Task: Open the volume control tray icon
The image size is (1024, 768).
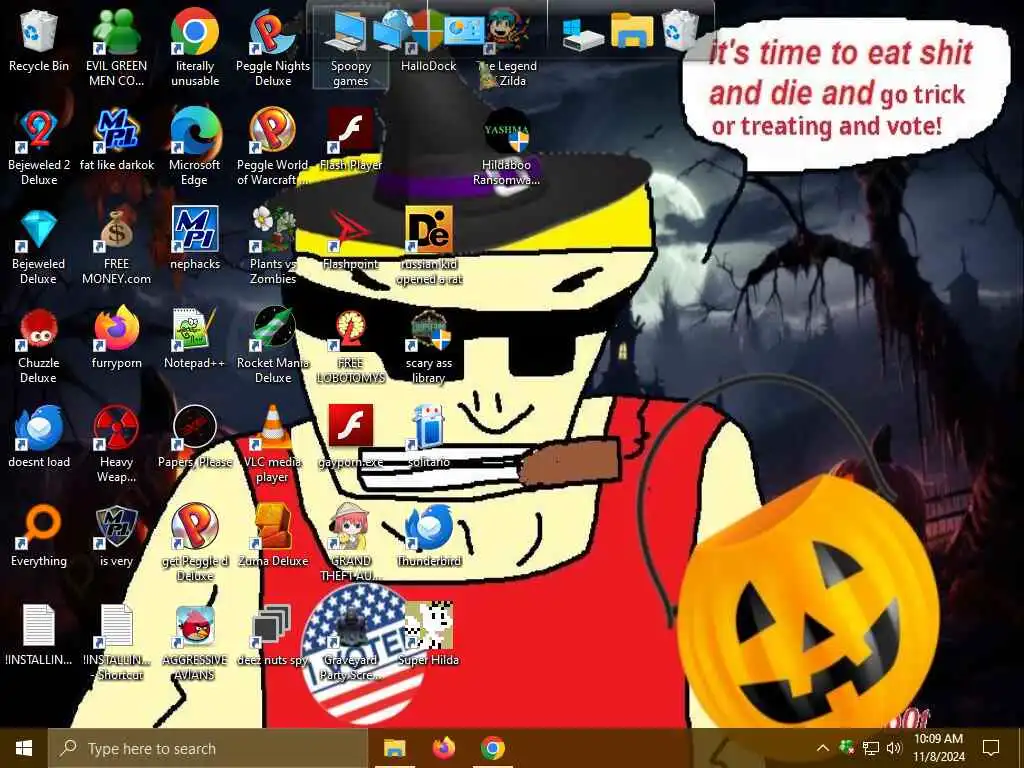Action: (x=894, y=748)
